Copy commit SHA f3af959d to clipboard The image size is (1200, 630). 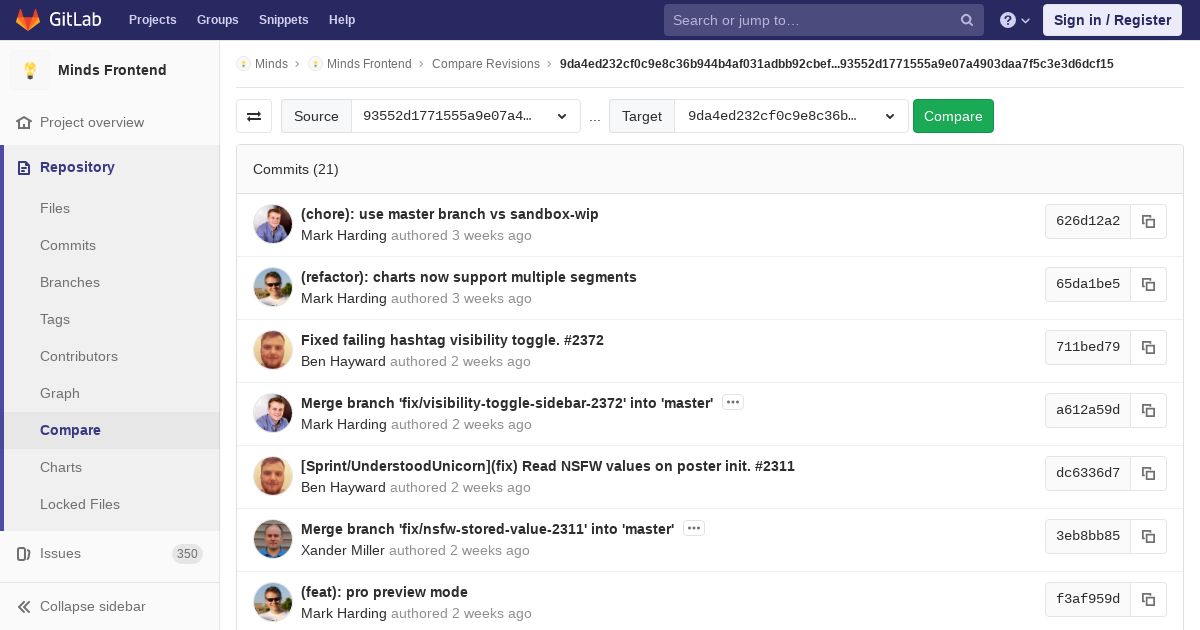click(x=1148, y=599)
